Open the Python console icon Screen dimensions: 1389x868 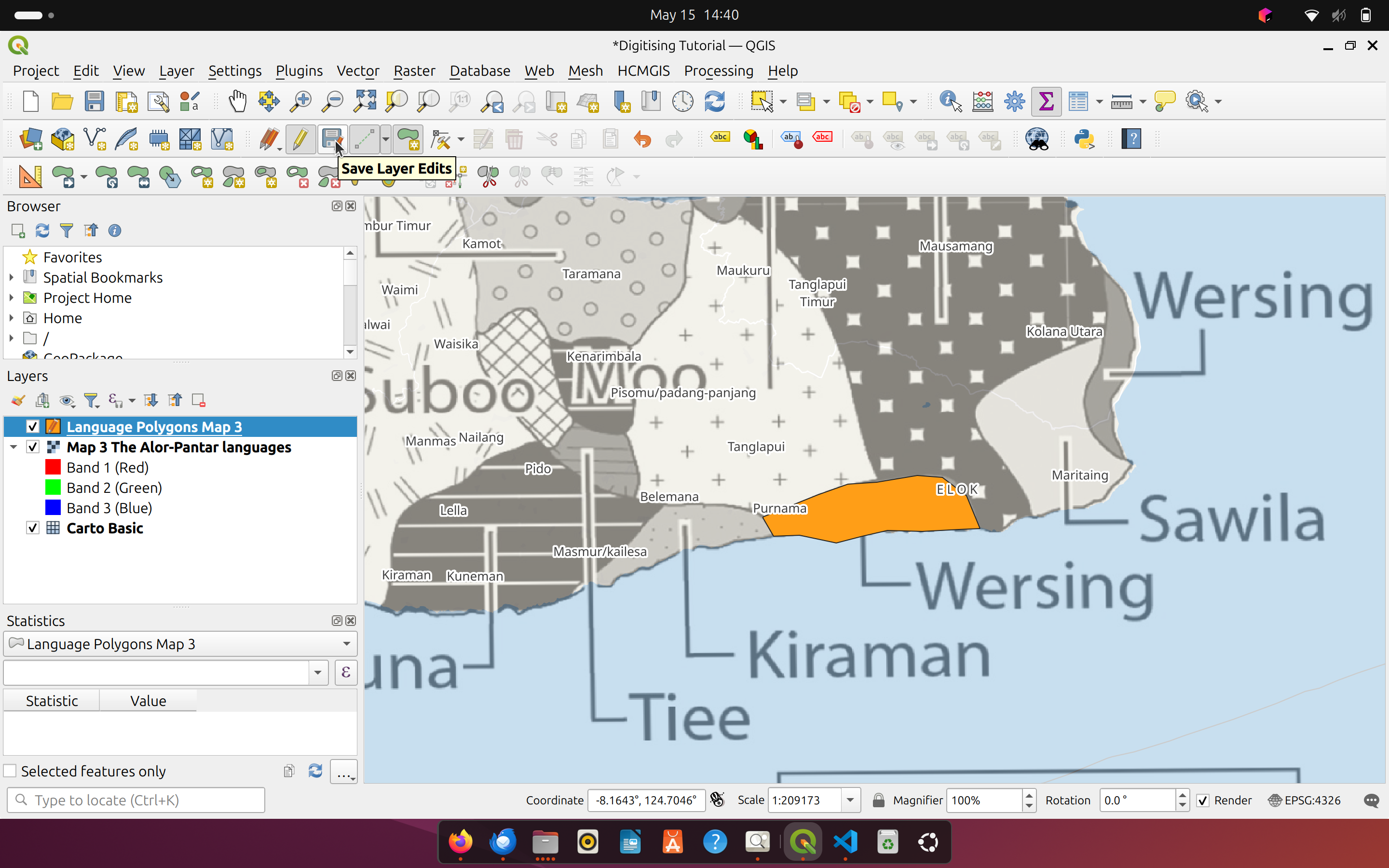point(1084,139)
